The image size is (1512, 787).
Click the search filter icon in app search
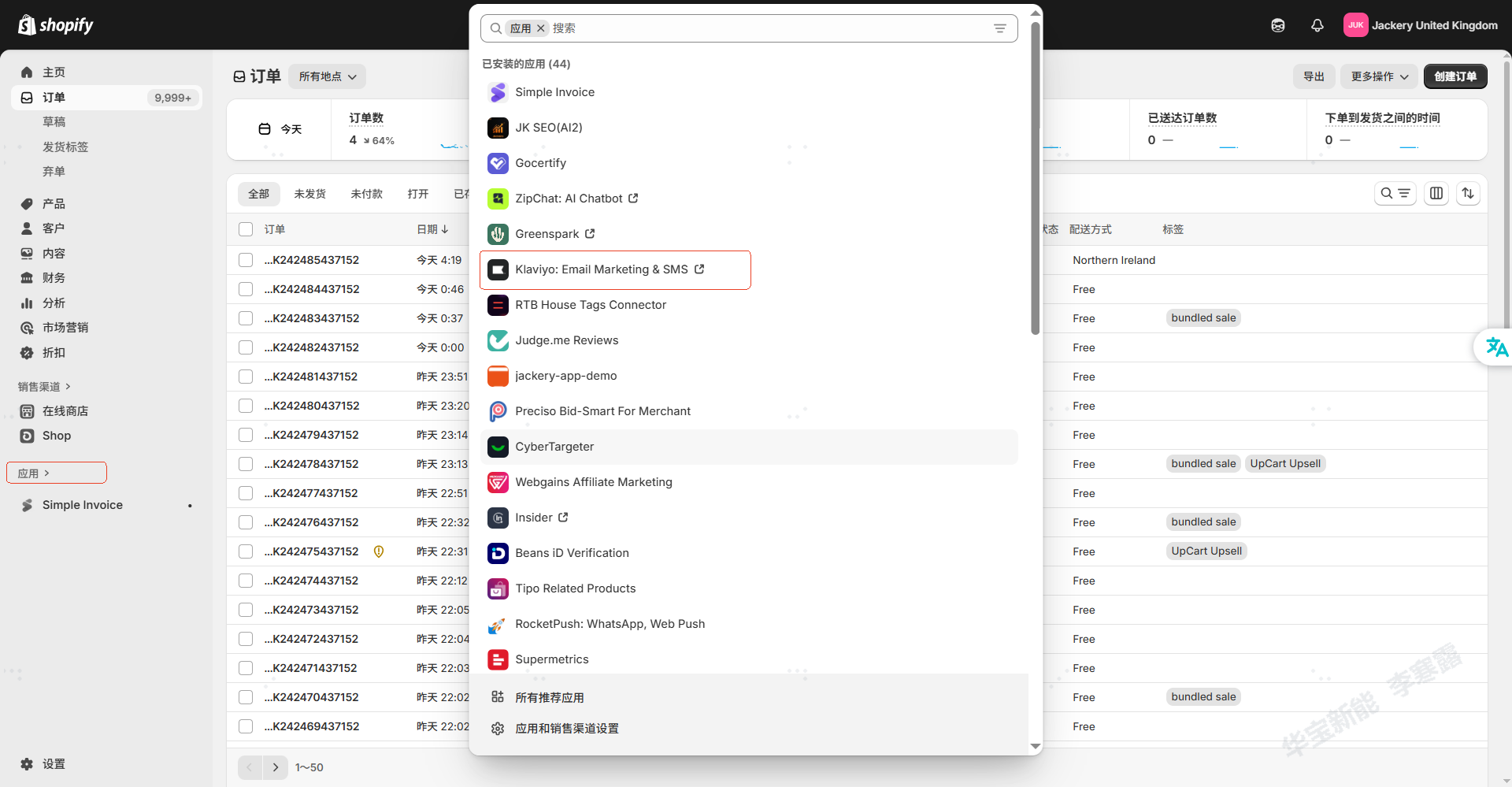coord(999,28)
